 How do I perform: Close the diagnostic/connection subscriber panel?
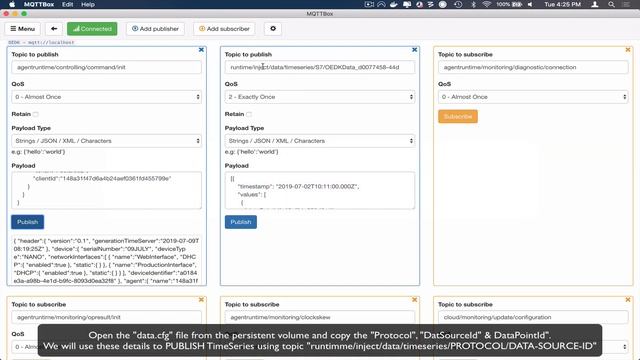pos(628,50)
